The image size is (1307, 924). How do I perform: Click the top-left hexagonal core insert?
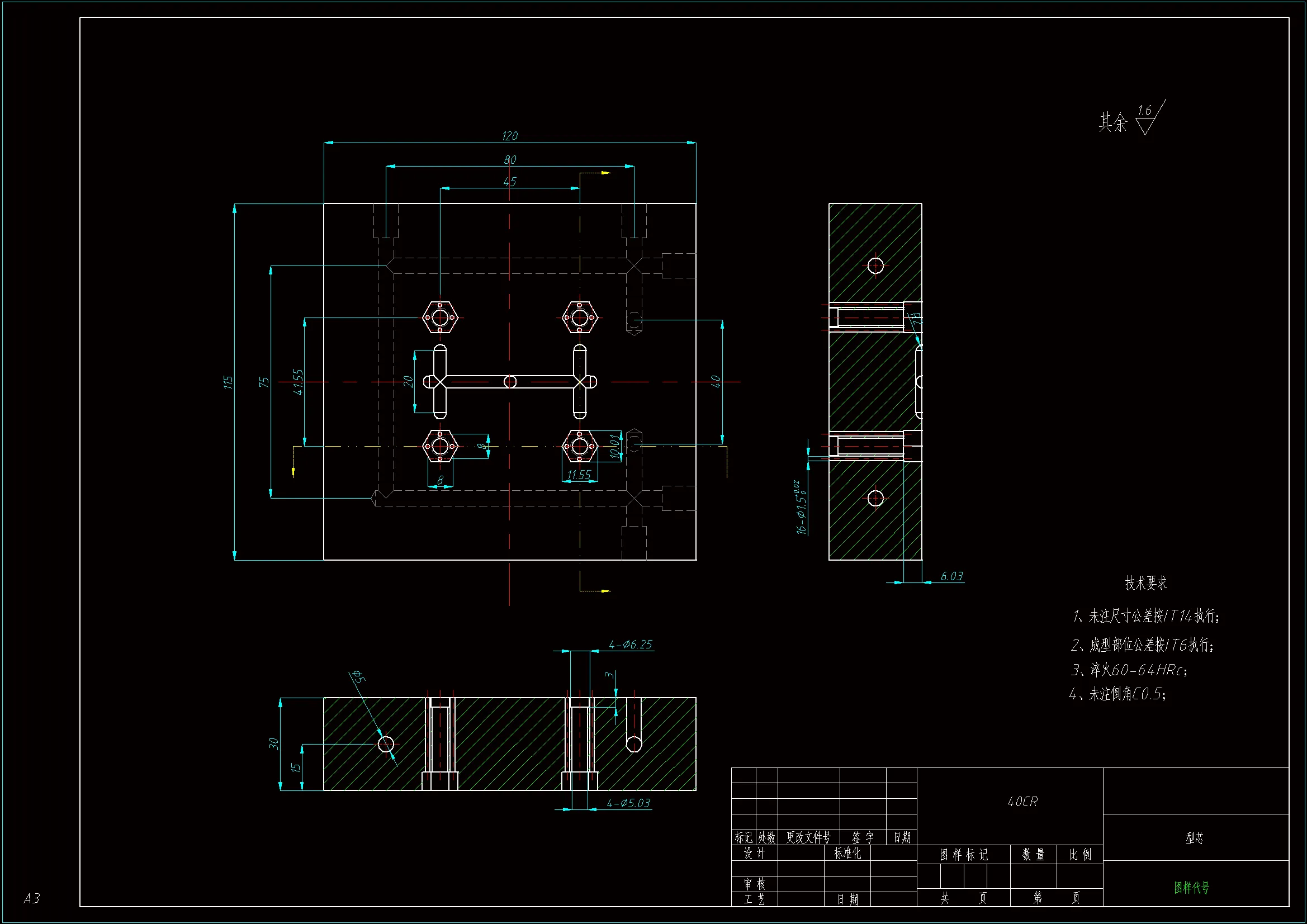[440, 318]
